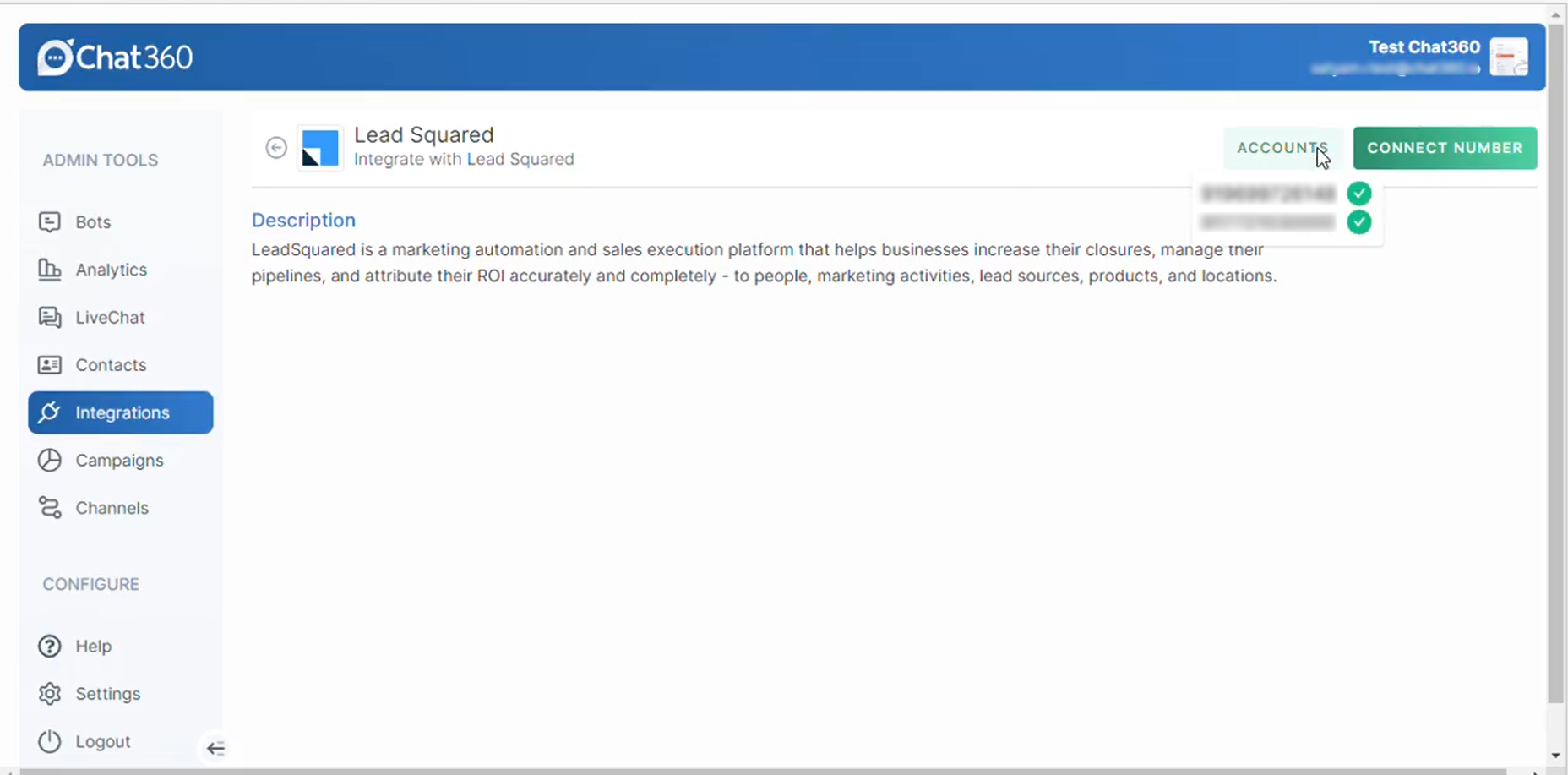Open Bots in the sidebar menu
Image resolution: width=1568 pixels, height=775 pixels.
click(x=121, y=221)
